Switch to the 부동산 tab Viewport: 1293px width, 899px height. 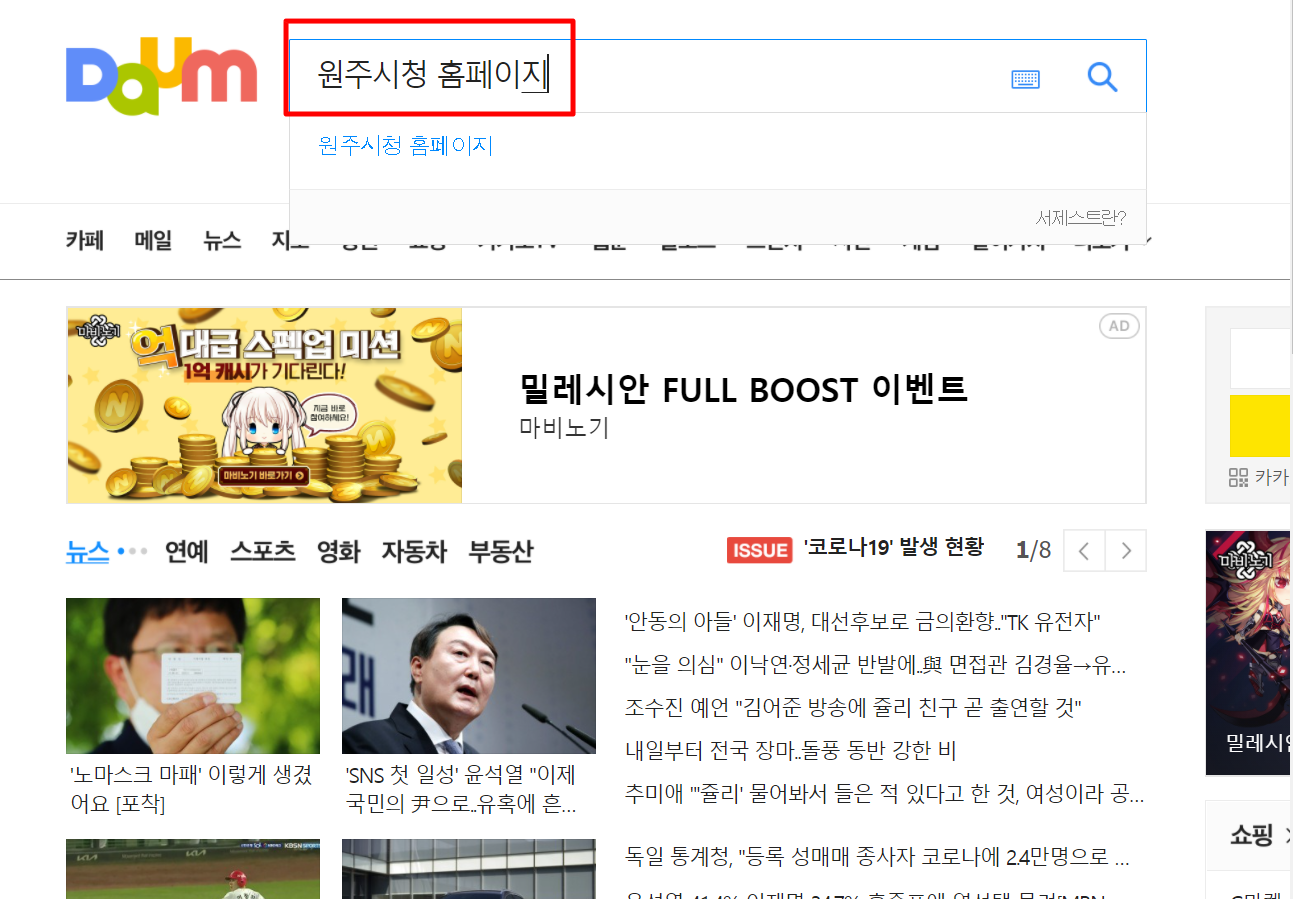[501, 551]
